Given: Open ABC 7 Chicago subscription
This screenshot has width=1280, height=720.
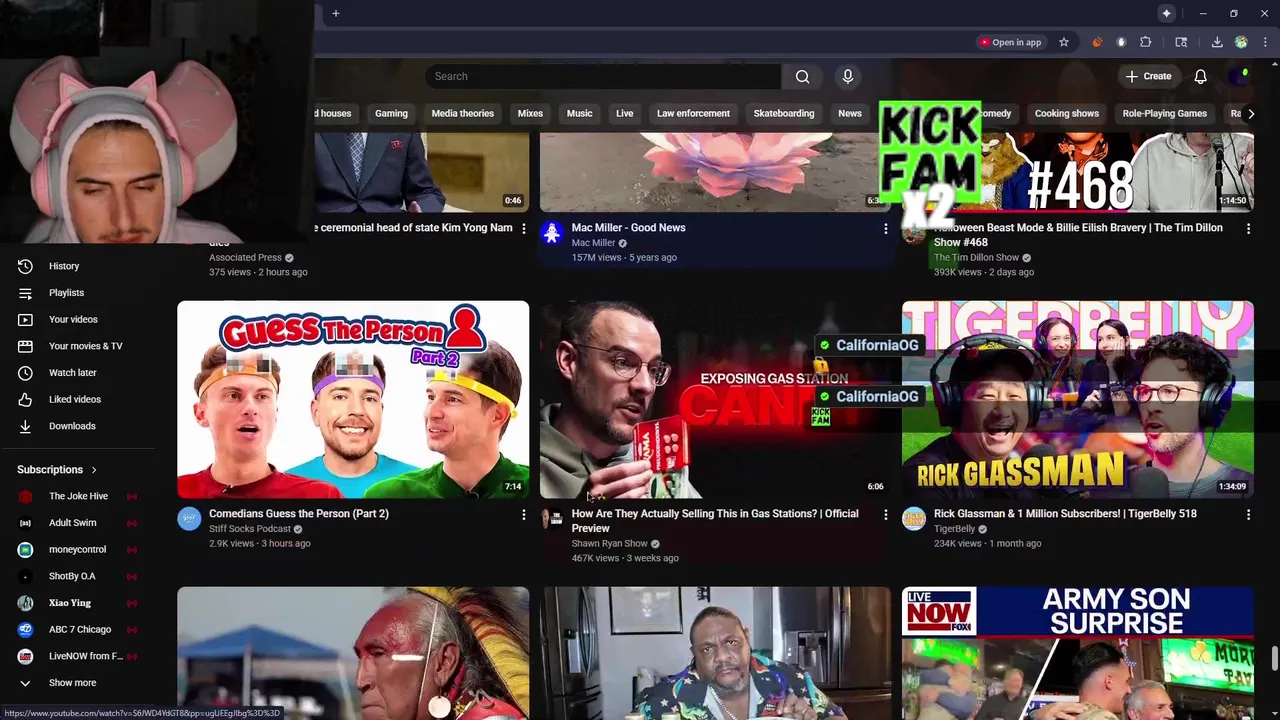Looking at the screenshot, I should coord(79,629).
